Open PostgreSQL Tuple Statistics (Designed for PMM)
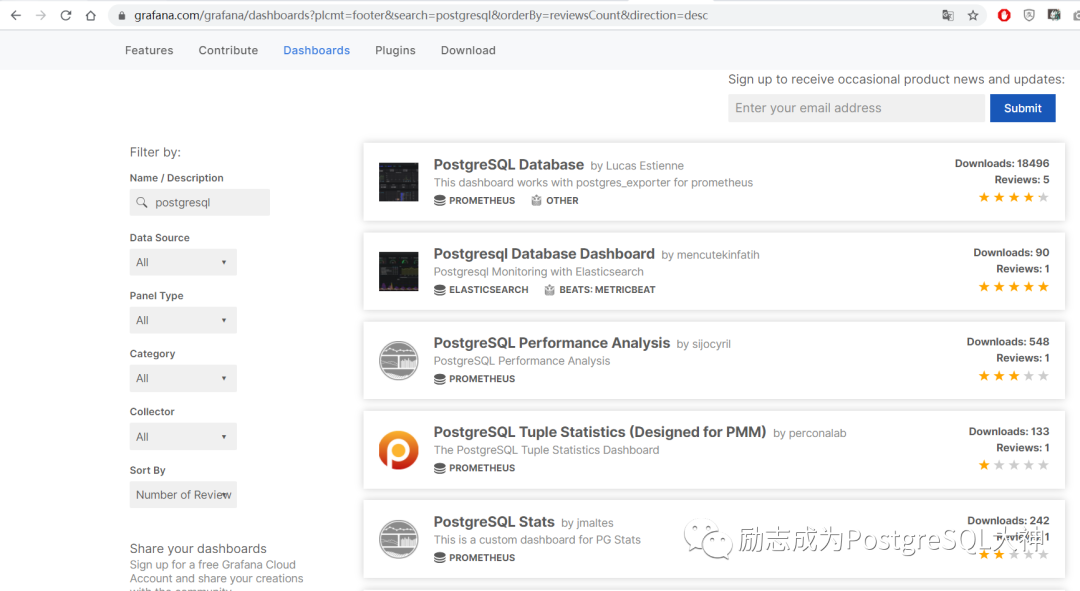The width and height of the screenshot is (1080, 591). point(600,432)
